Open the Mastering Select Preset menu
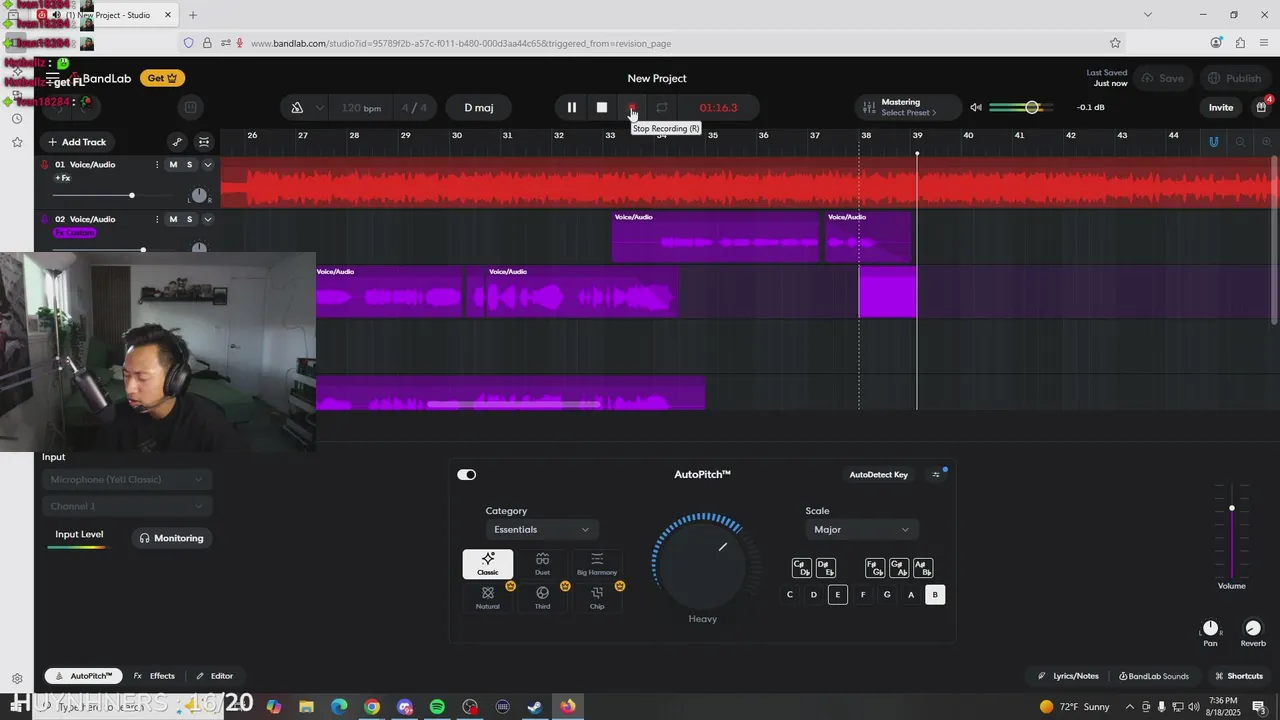Image resolution: width=1280 pixels, height=720 pixels. pyautogui.click(x=908, y=108)
